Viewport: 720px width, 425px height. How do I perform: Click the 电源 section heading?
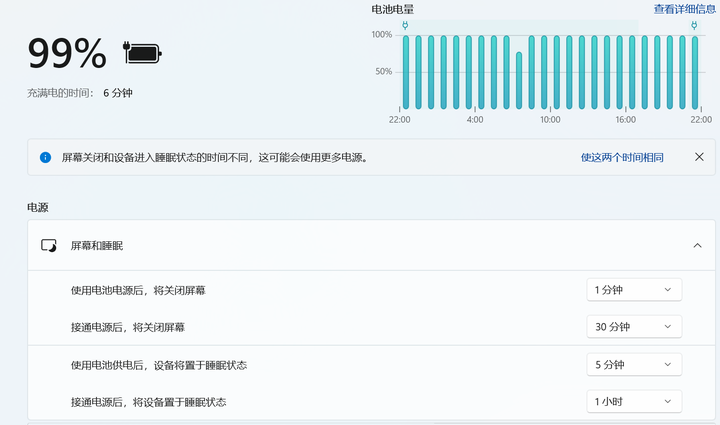[38, 207]
